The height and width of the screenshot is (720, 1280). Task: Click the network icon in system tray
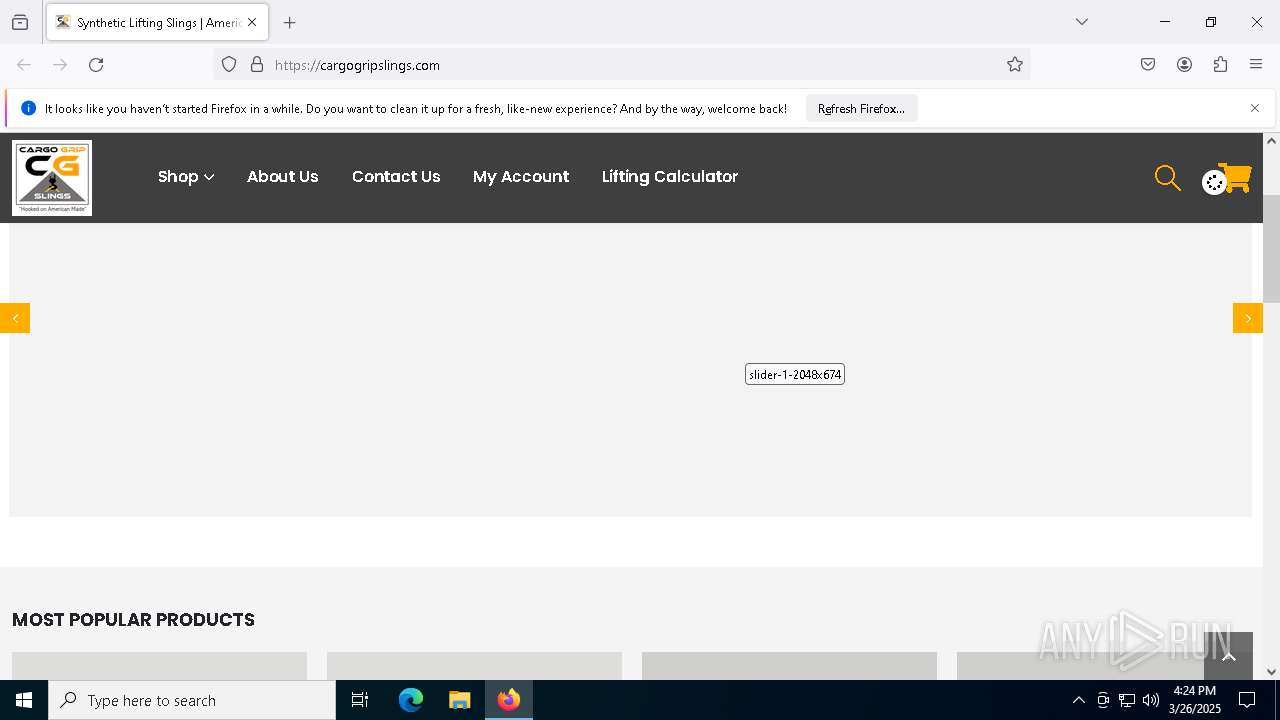tap(1127, 700)
